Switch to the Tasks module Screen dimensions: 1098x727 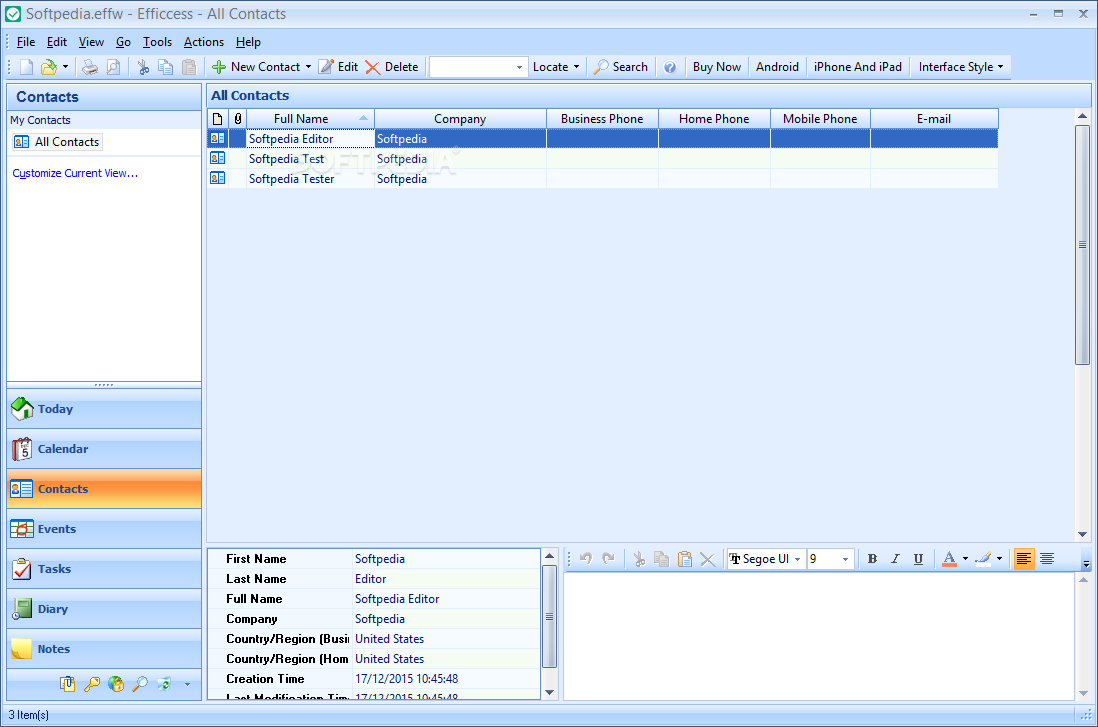click(x=104, y=569)
